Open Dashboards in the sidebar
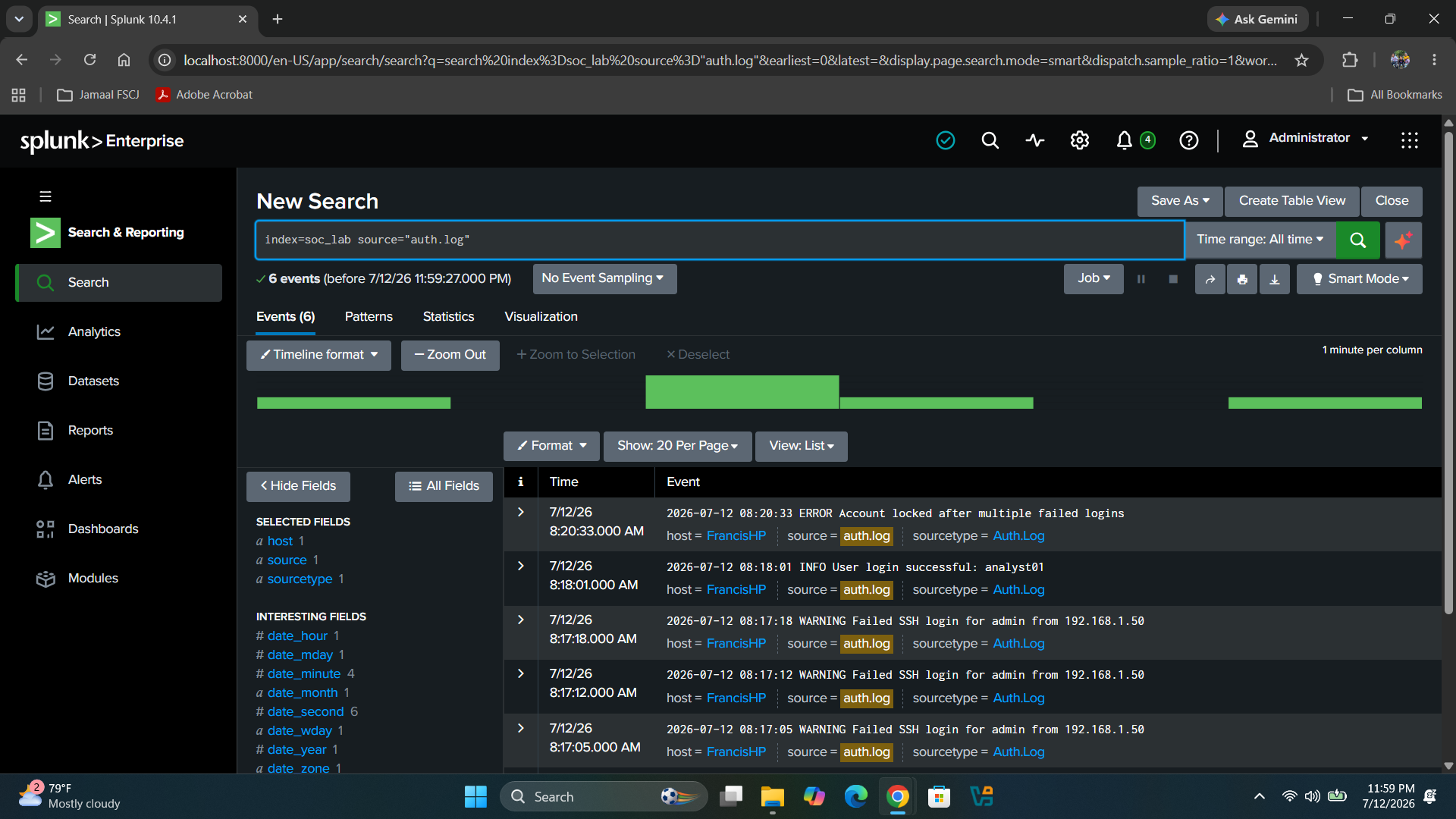 point(103,529)
